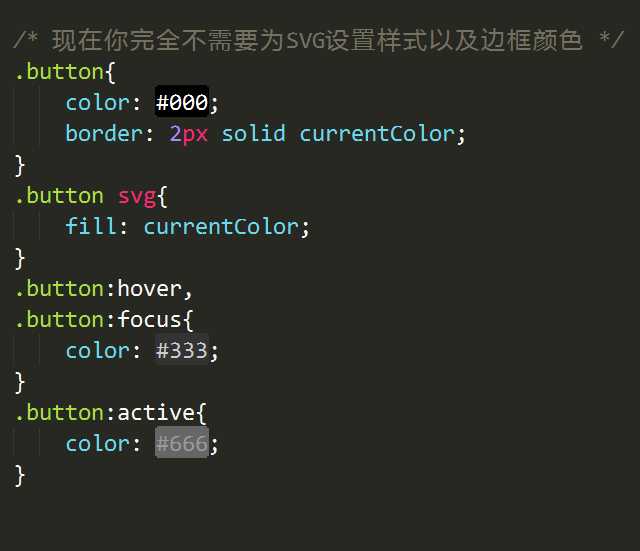
Task: Click the solid keyword in border rule
Action: tap(253, 133)
